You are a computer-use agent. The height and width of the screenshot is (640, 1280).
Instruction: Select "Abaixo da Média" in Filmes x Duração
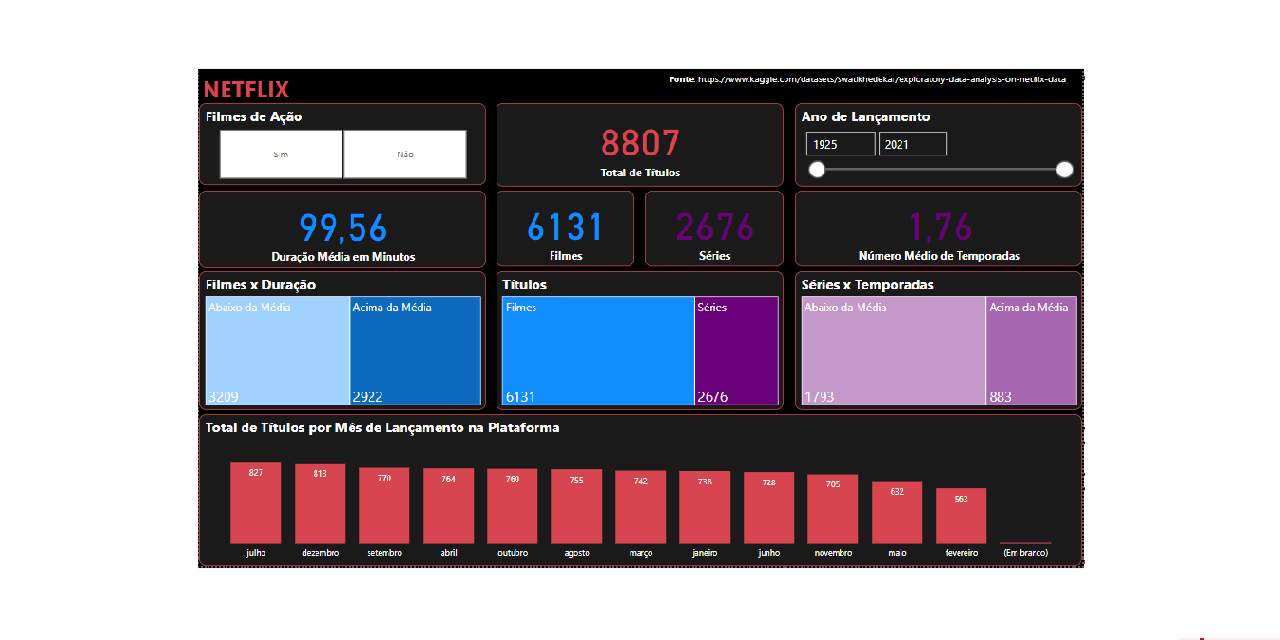276,350
